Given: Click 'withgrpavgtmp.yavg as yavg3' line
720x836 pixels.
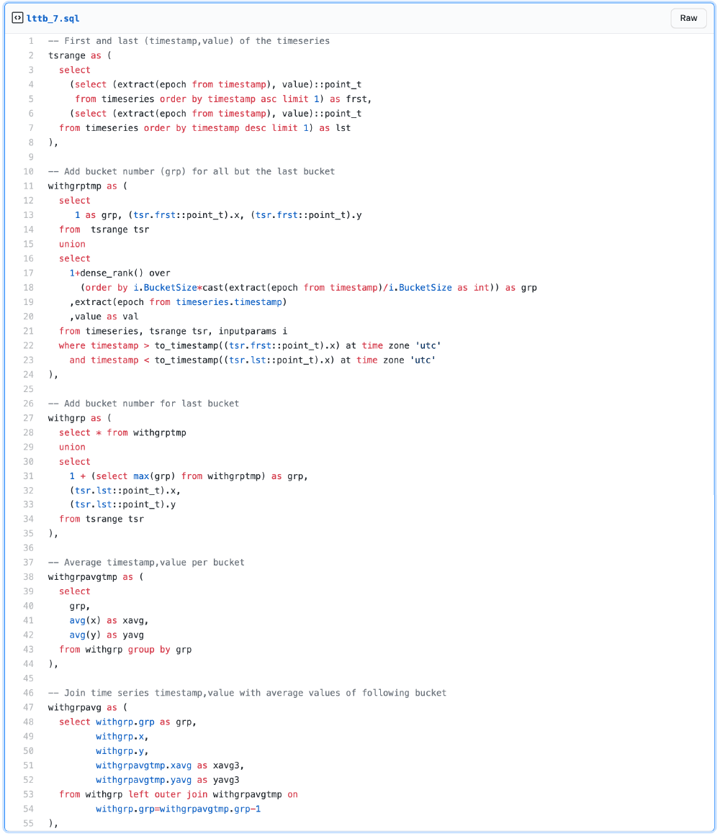Looking at the screenshot, I should point(168,780).
